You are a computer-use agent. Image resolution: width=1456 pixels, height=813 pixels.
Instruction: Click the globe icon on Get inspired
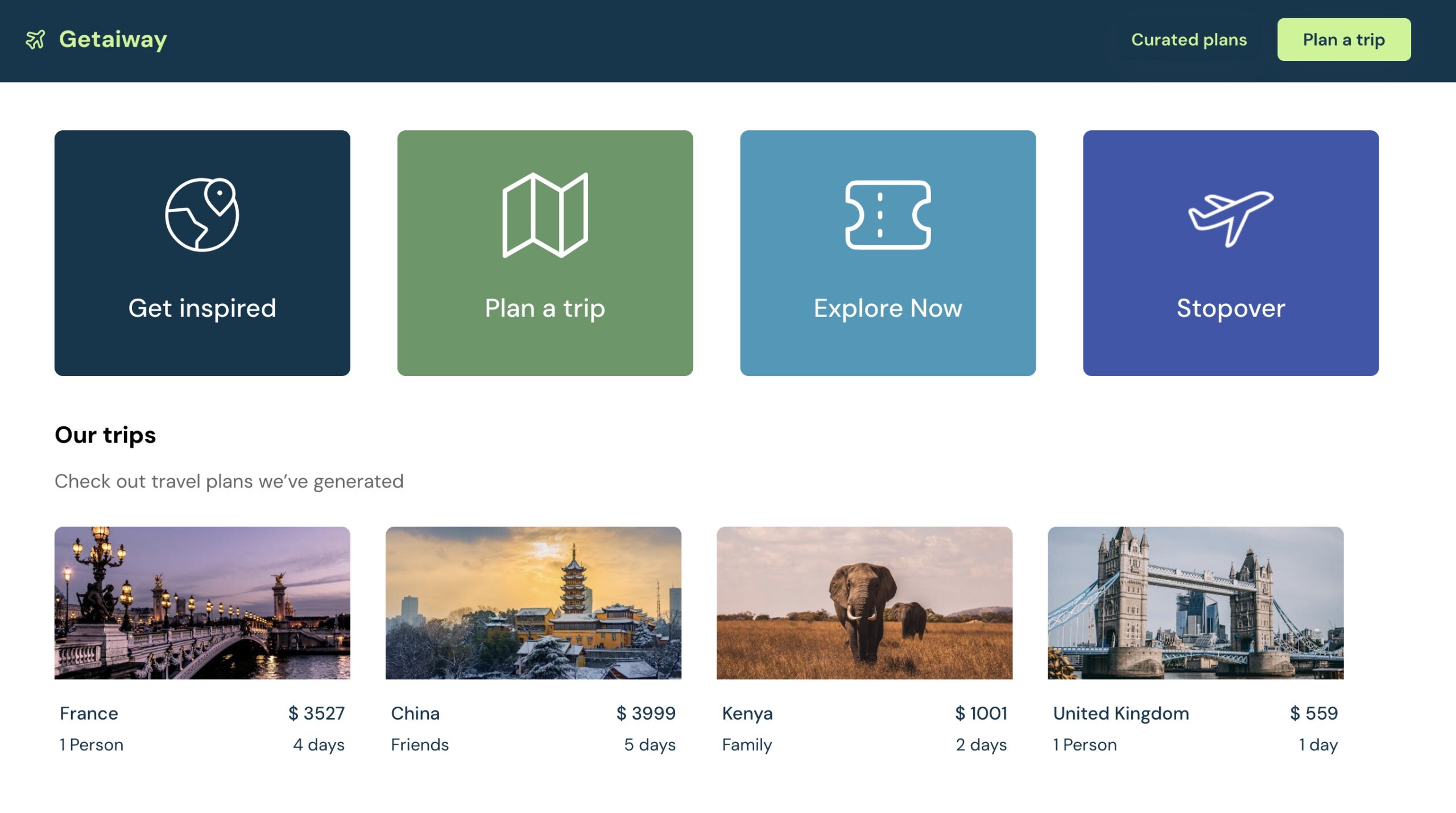tap(202, 214)
